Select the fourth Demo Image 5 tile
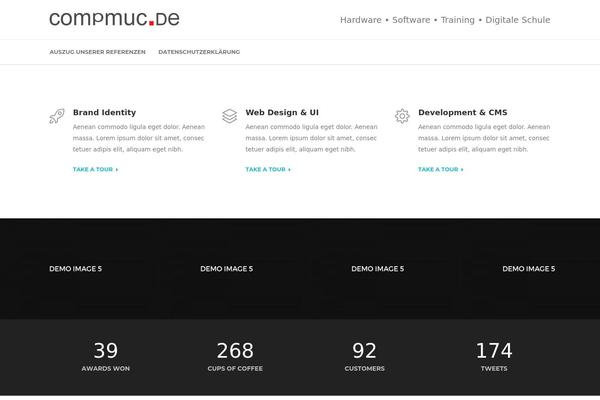This screenshot has width=600, height=400. coord(528,269)
